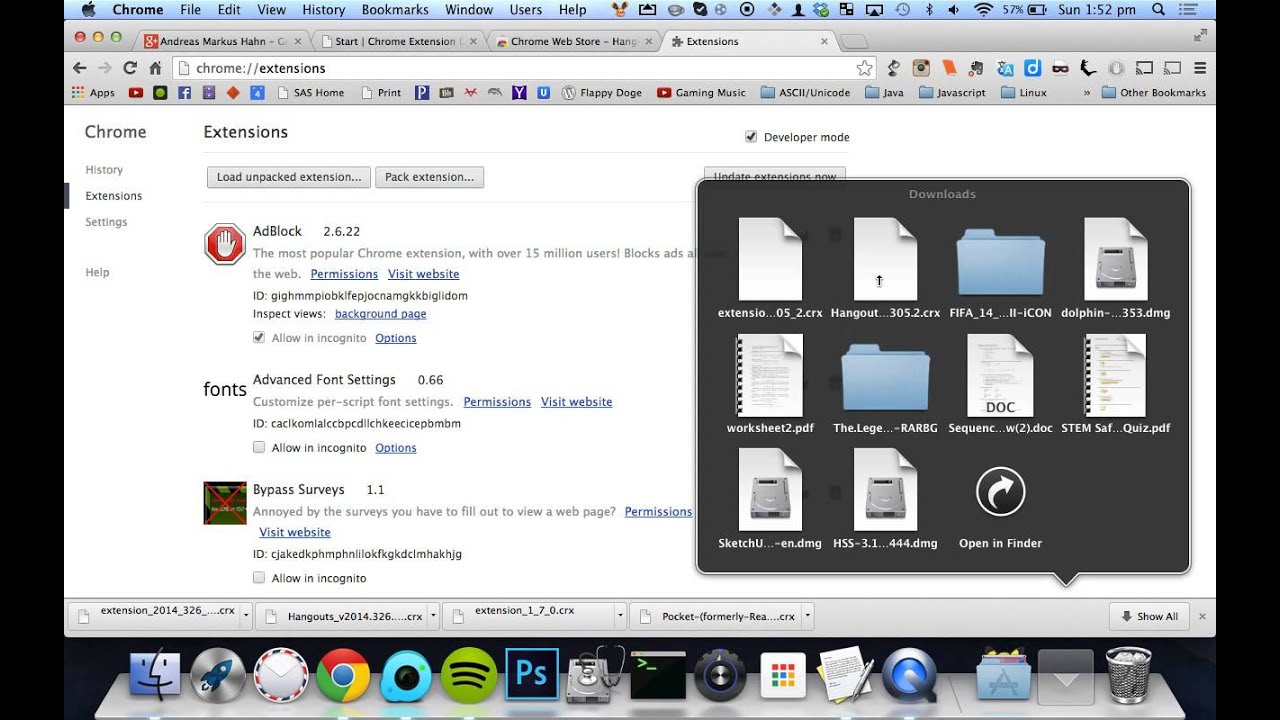Screen dimensions: 1280x720
Task: Open the Google Translate extension icon
Action: 1006,68
